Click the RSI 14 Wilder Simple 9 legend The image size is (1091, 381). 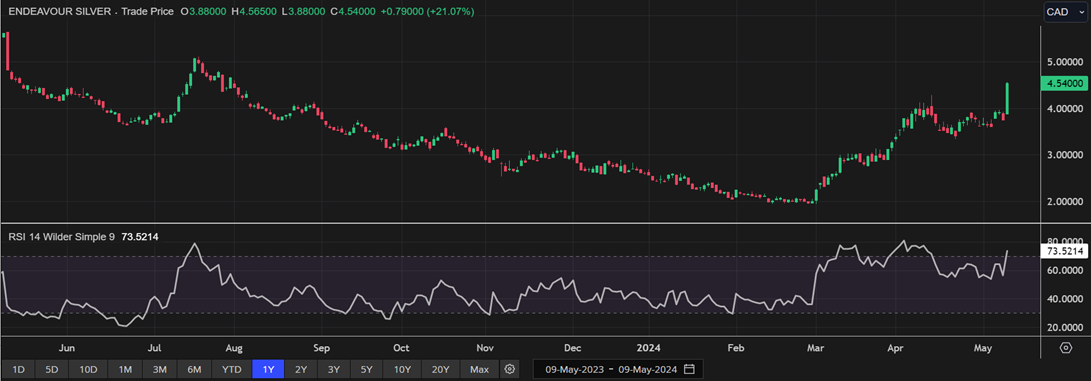coord(61,237)
